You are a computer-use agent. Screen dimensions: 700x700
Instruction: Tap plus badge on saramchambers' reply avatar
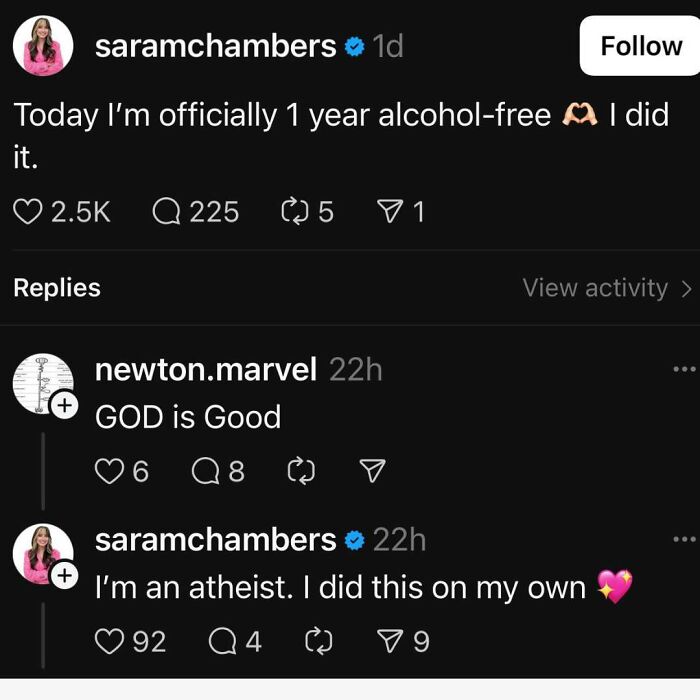pyautogui.click(x=64, y=576)
